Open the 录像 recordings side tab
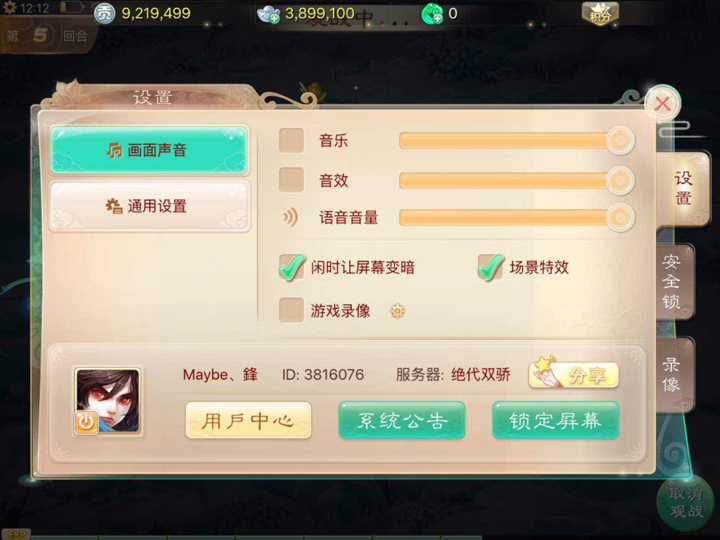 673,375
